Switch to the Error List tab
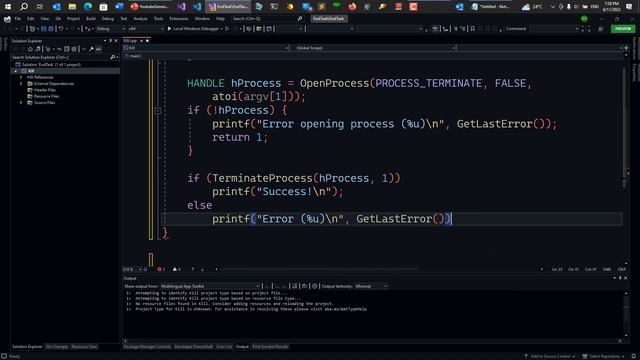This screenshot has width=640, height=360. point(224,347)
